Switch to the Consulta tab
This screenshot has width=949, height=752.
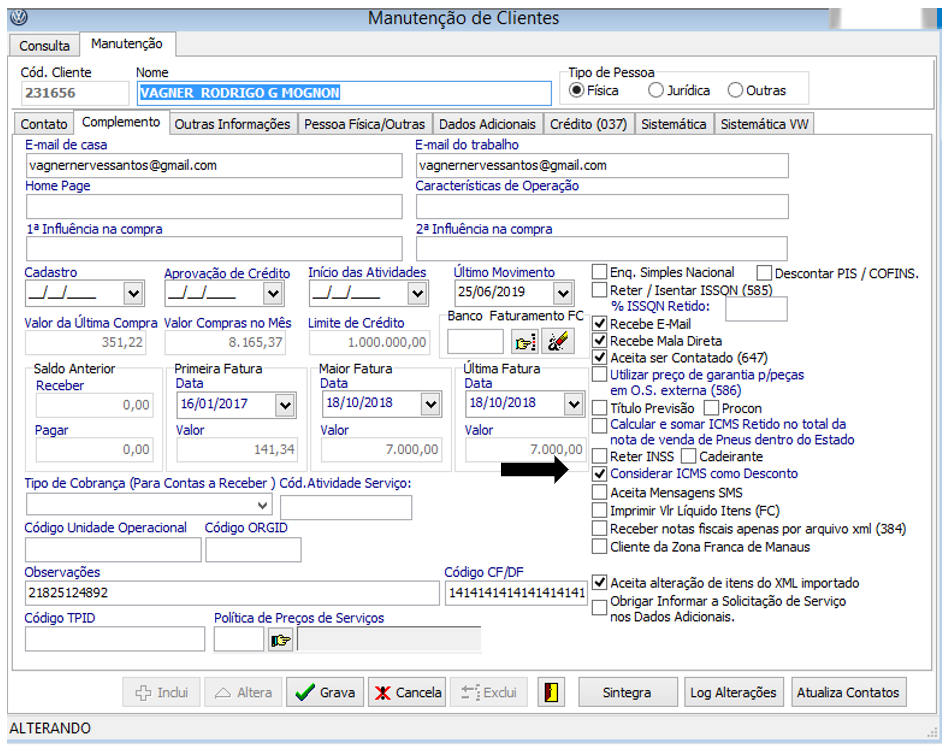tap(45, 46)
